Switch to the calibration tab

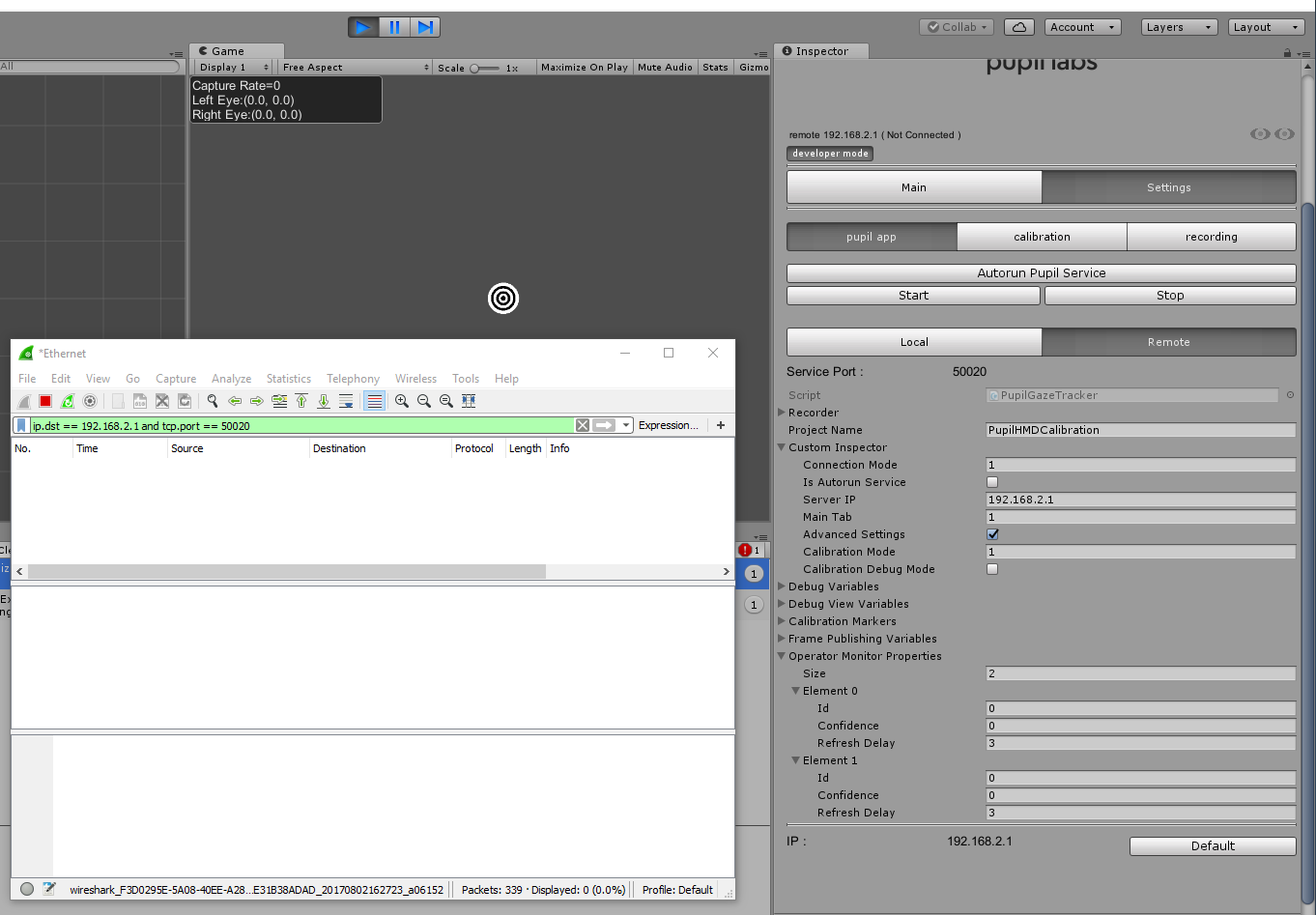1042,237
